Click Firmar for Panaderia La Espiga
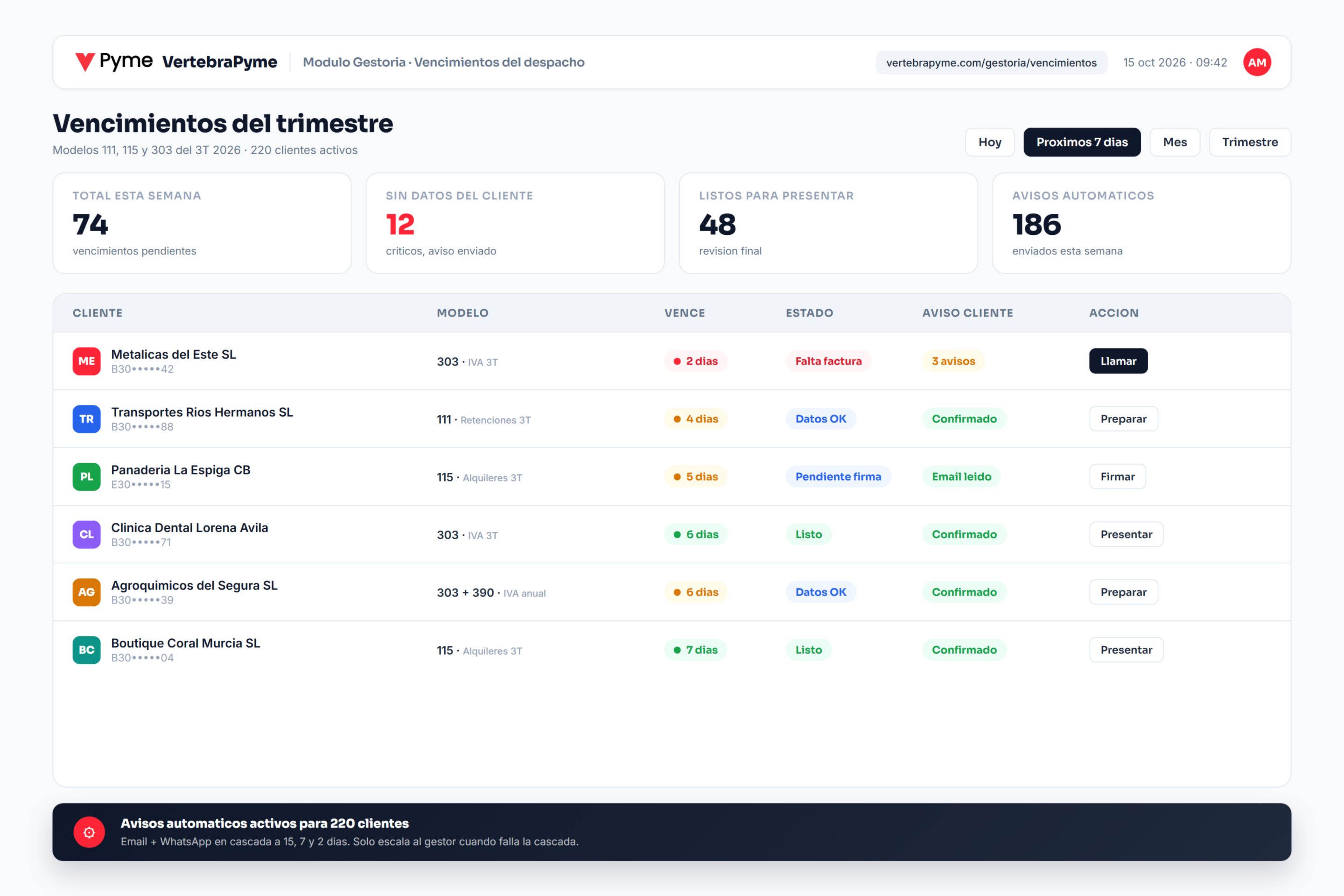Viewport: 1344px width, 896px height. point(1117,476)
